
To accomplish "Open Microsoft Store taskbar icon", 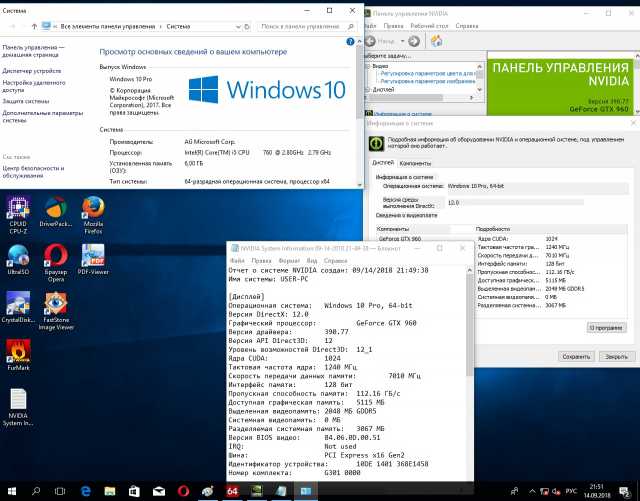I will (134, 491).
